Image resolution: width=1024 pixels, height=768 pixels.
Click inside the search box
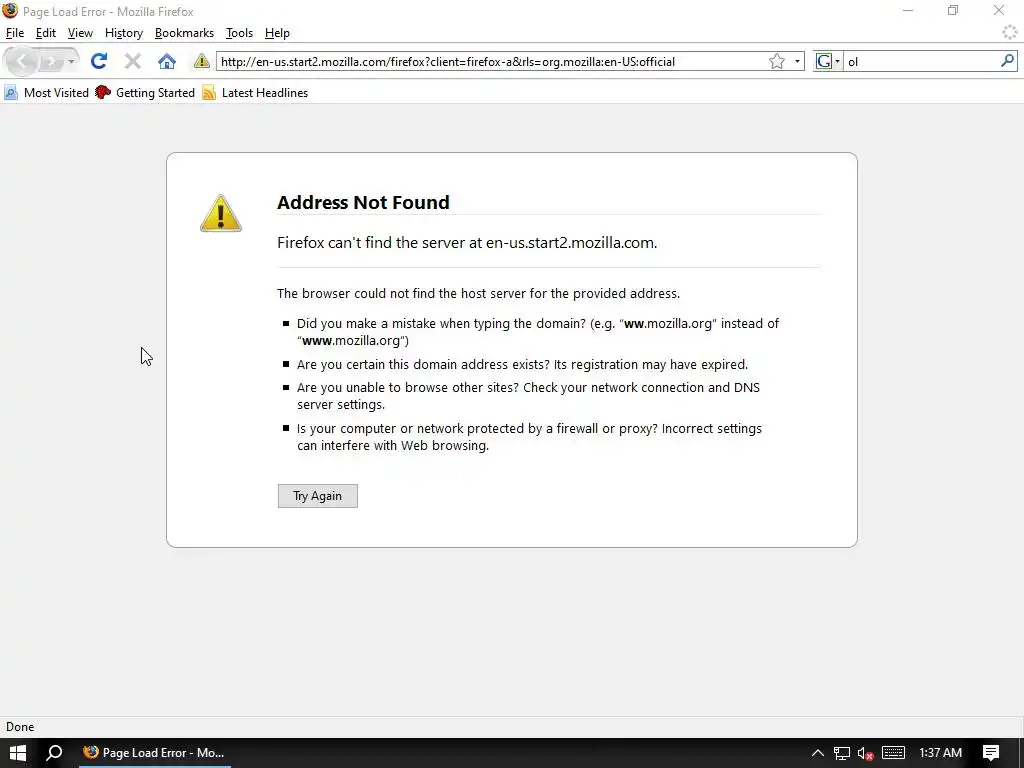tap(921, 61)
